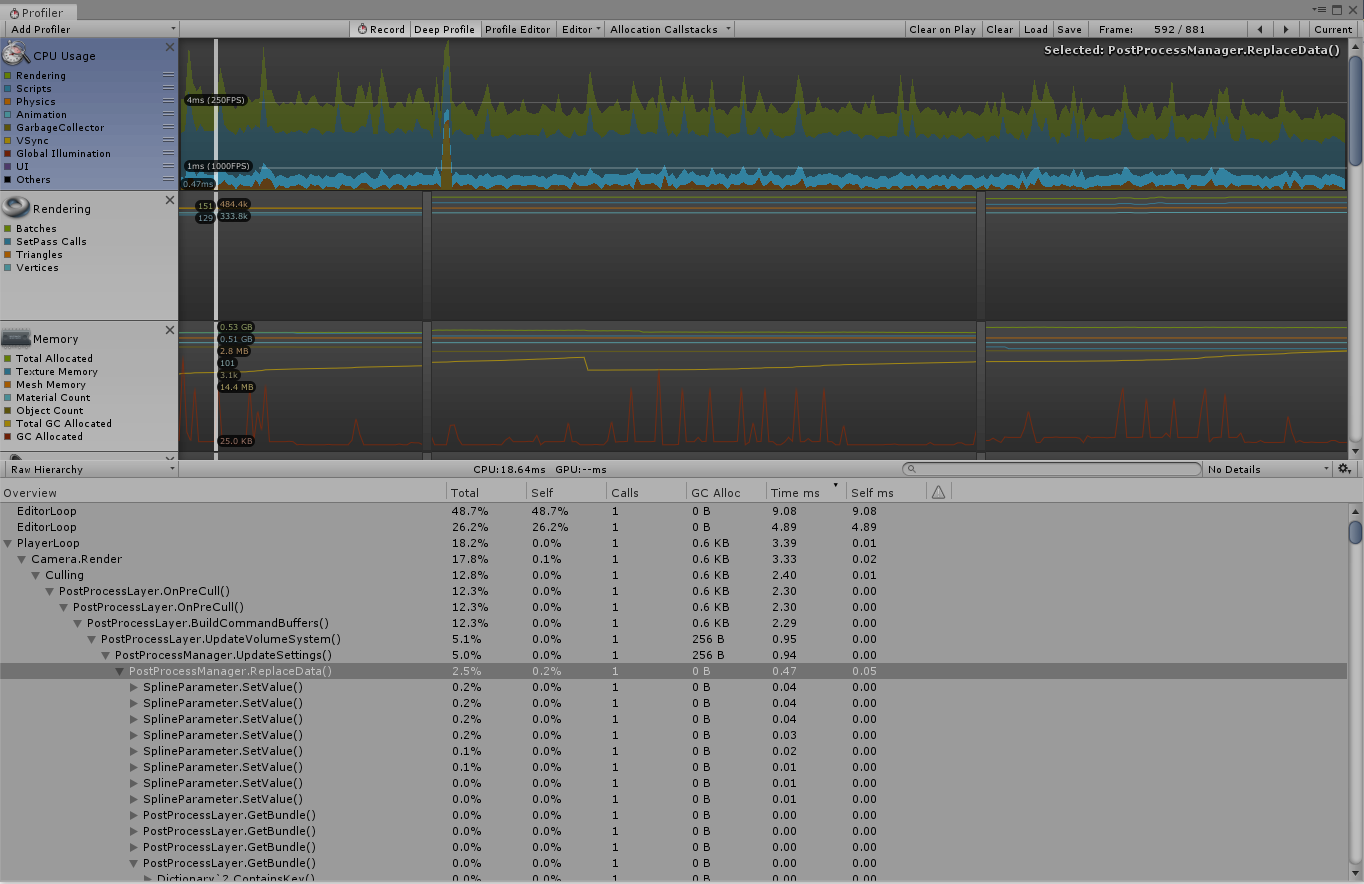Open the Profile Editor tab

coord(517,28)
